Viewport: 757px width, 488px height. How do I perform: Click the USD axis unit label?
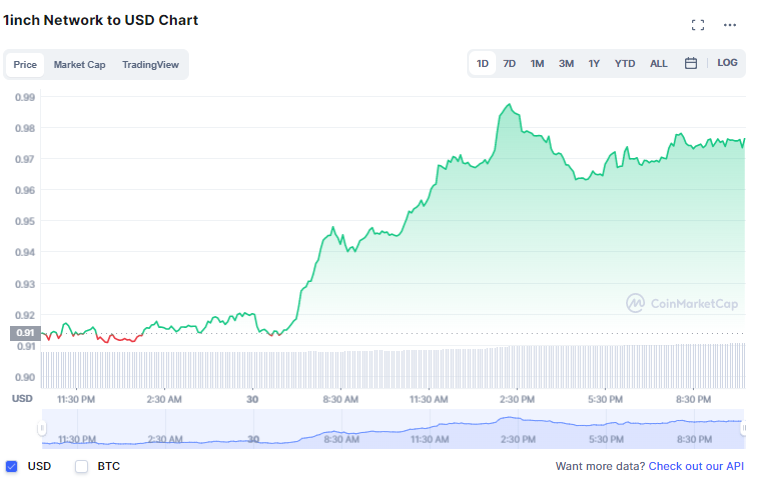pyautogui.click(x=22, y=399)
